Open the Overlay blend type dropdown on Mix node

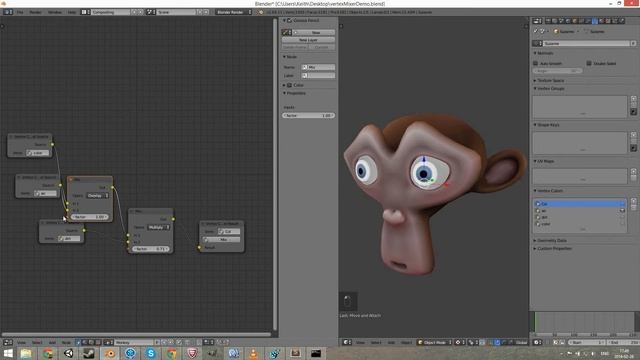pyautogui.click(x=98, y=196)
